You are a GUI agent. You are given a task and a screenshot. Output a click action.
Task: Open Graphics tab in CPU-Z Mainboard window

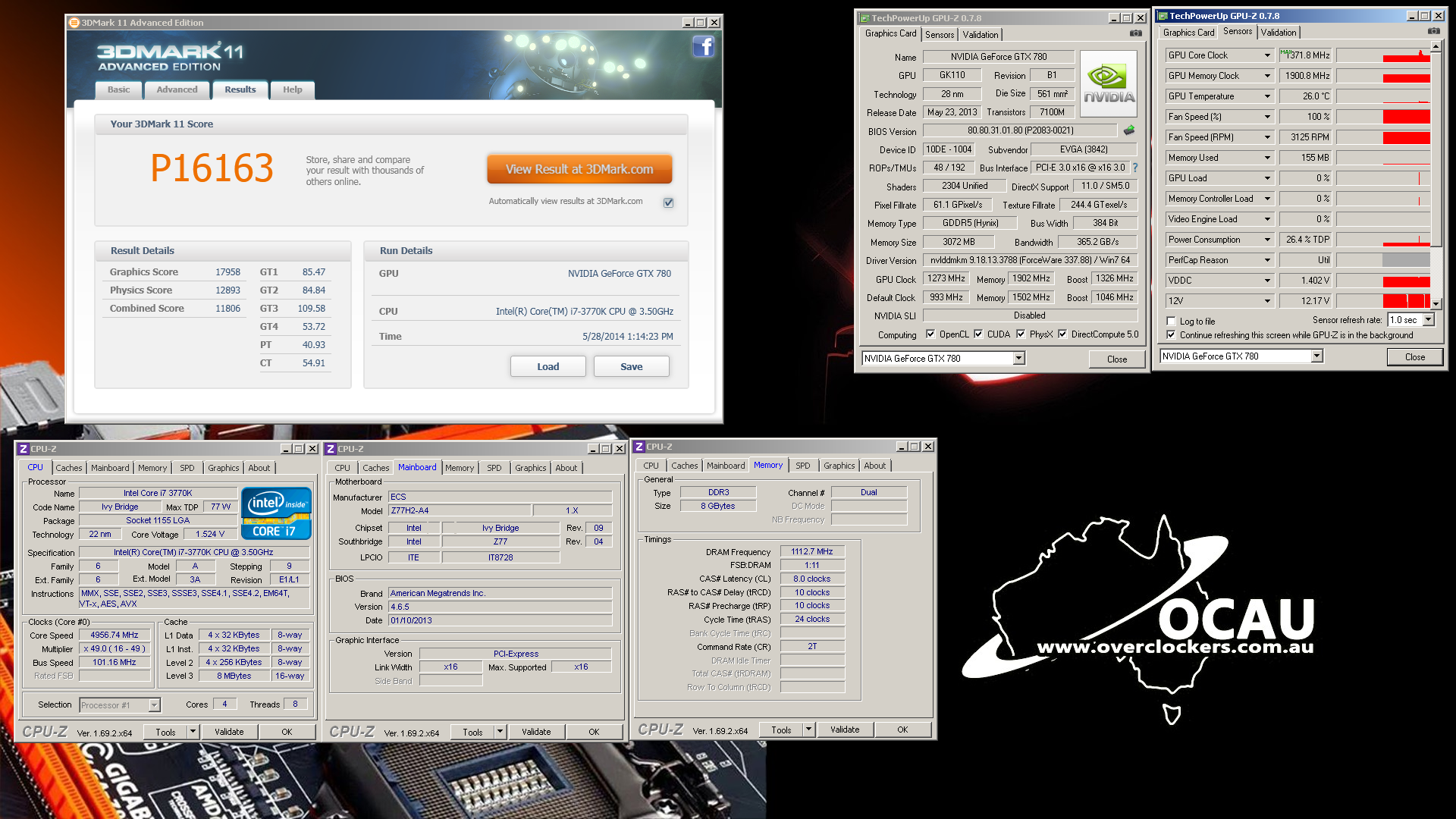point(531,468)
